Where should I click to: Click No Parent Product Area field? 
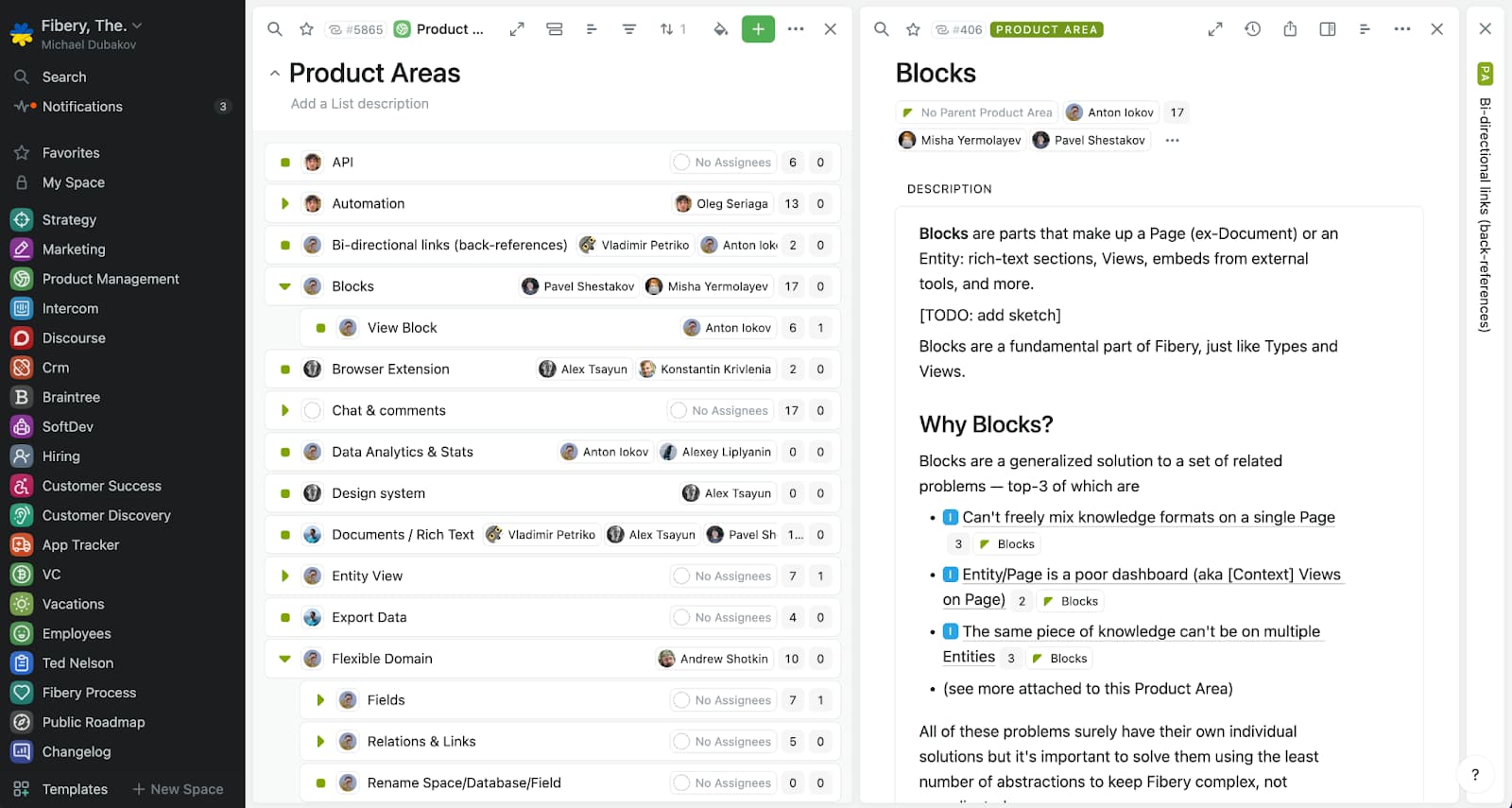977,112
